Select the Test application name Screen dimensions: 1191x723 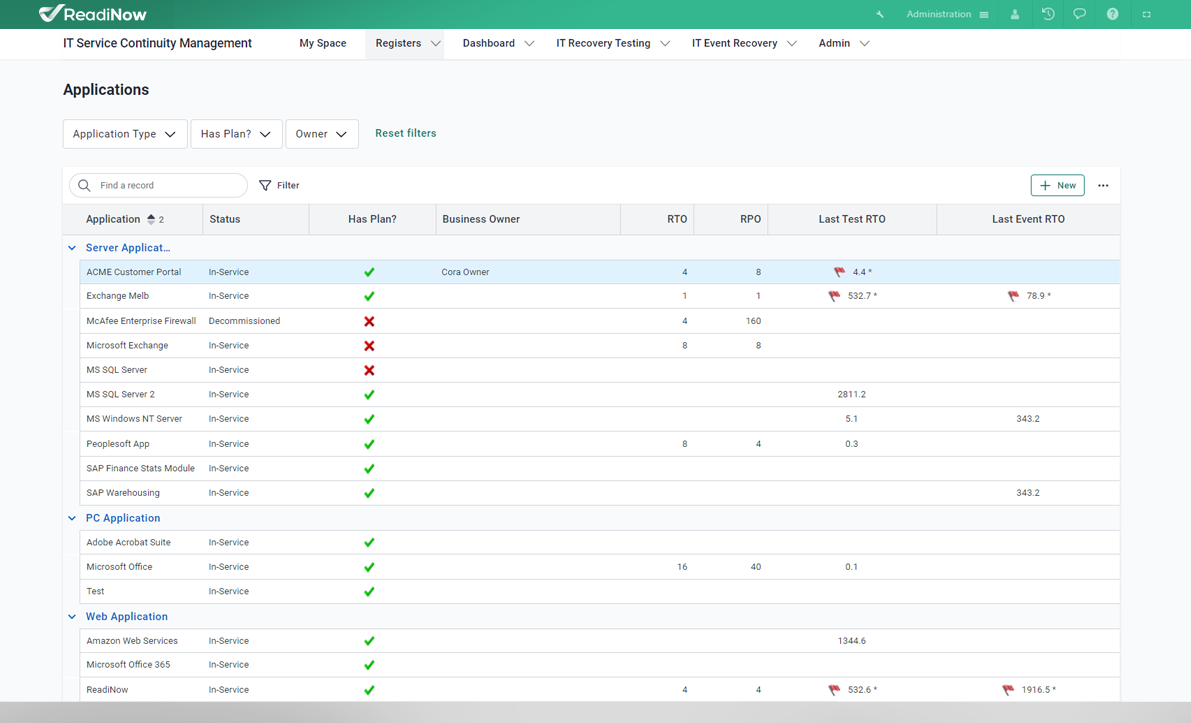pyautogui.click(x=95, y=592)
